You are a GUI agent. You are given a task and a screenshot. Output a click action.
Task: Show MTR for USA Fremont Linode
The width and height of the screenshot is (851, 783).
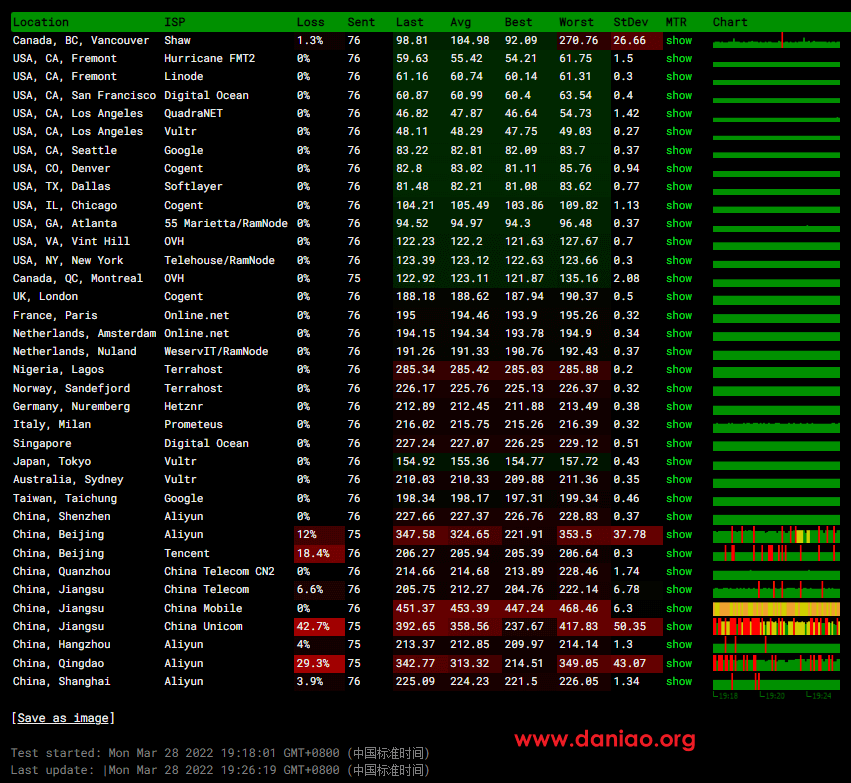(x=678, y=77)
